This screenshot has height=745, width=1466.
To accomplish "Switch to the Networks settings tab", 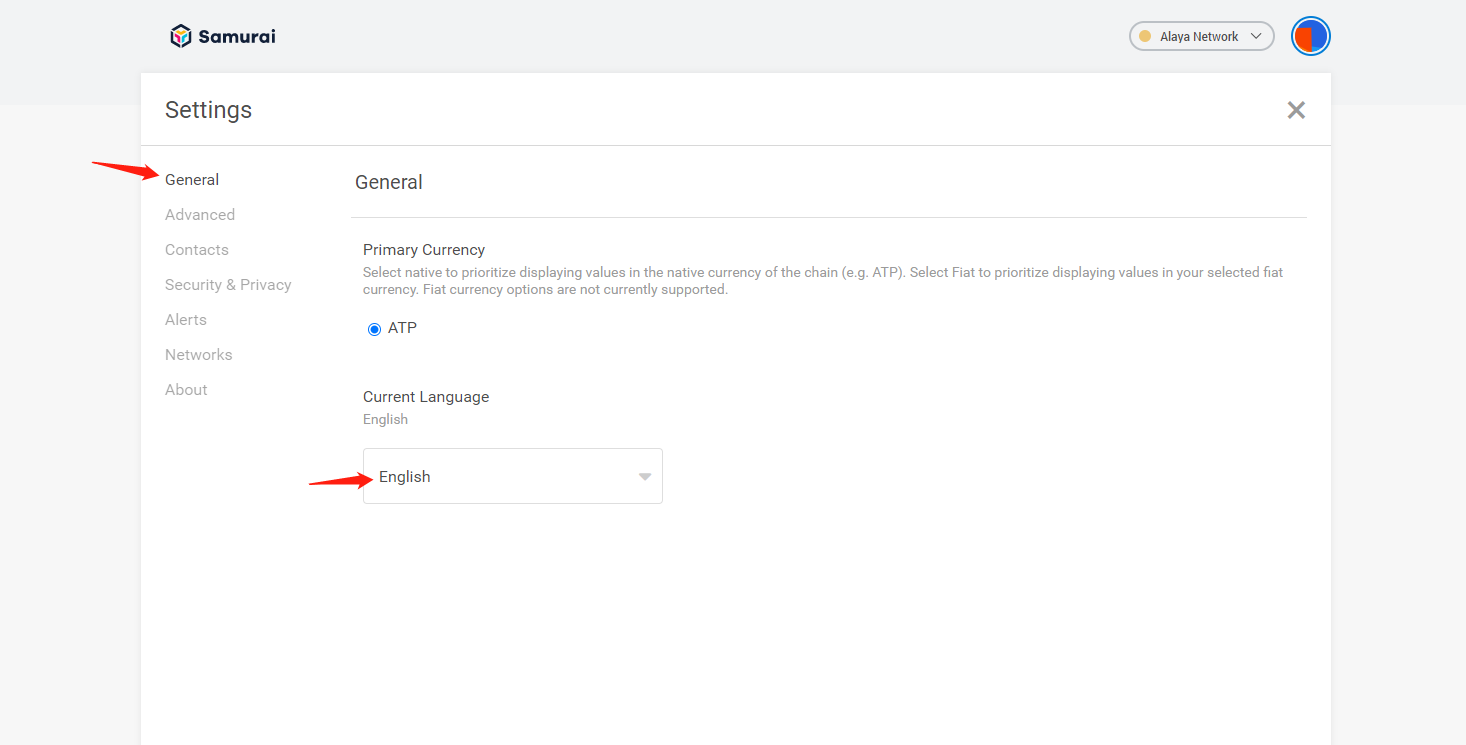I will tap(199, 355).
